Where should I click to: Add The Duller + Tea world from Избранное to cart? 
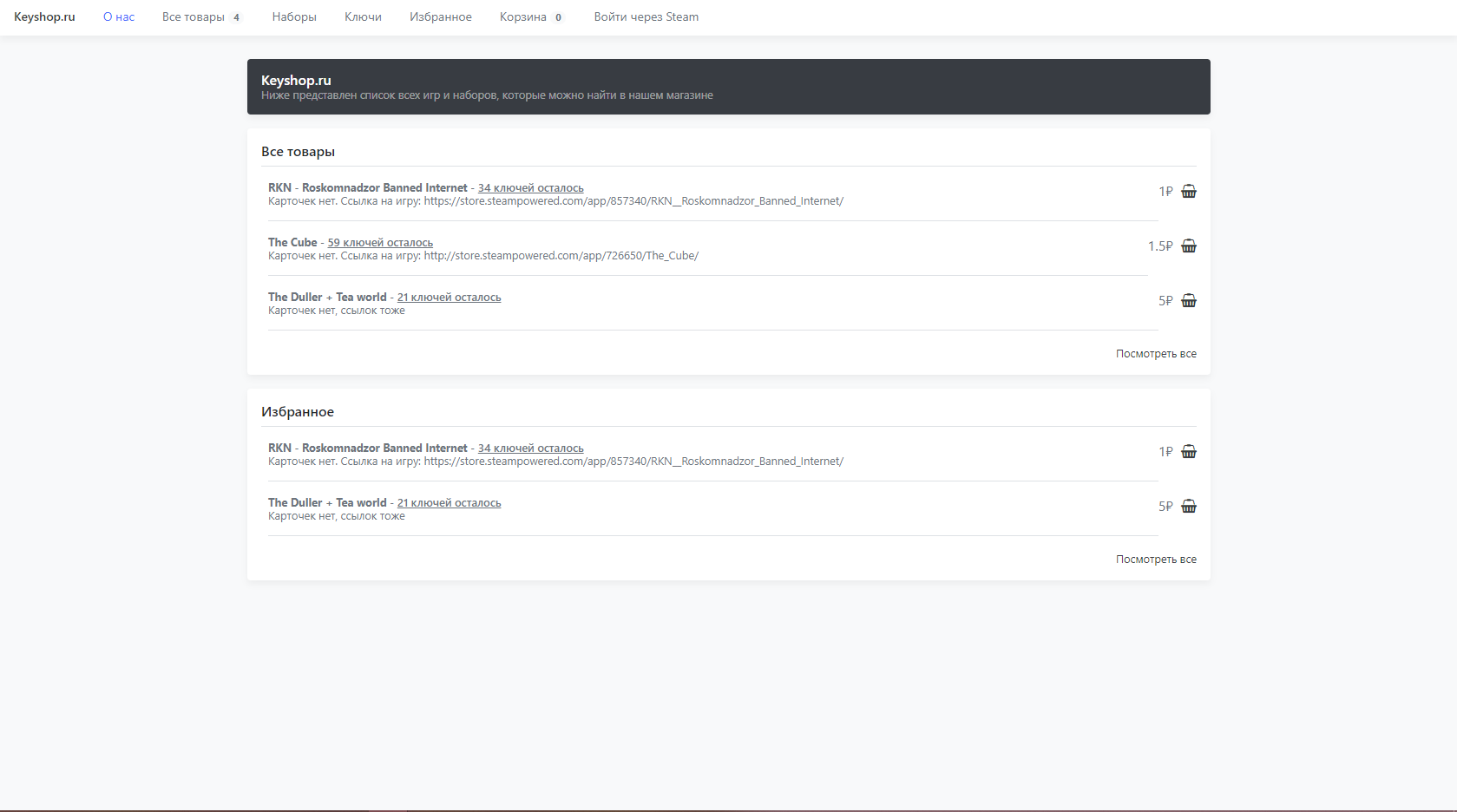[x=1188, y=507]
